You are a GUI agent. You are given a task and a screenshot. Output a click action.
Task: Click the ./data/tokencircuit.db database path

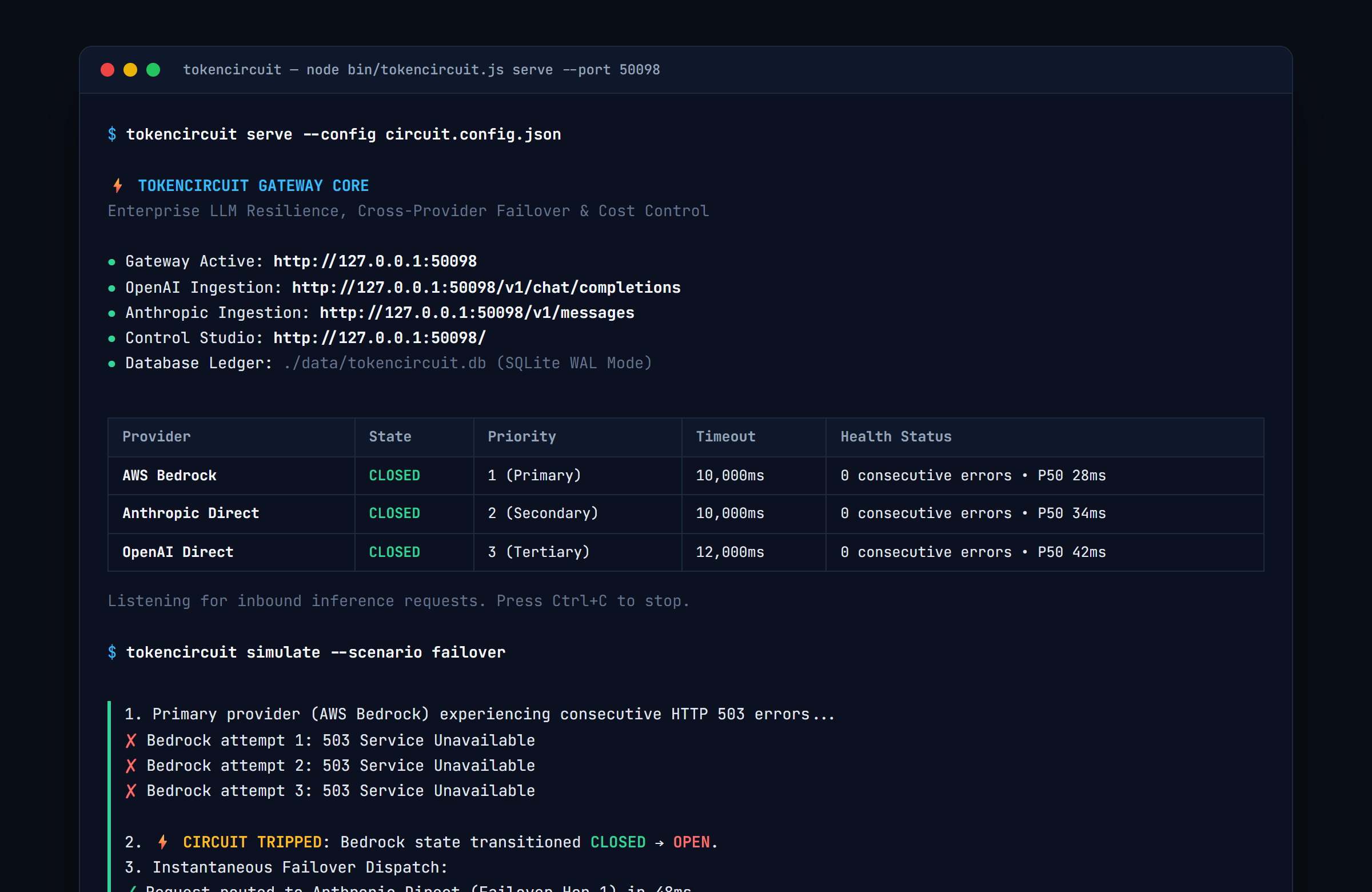click(385, 363)
